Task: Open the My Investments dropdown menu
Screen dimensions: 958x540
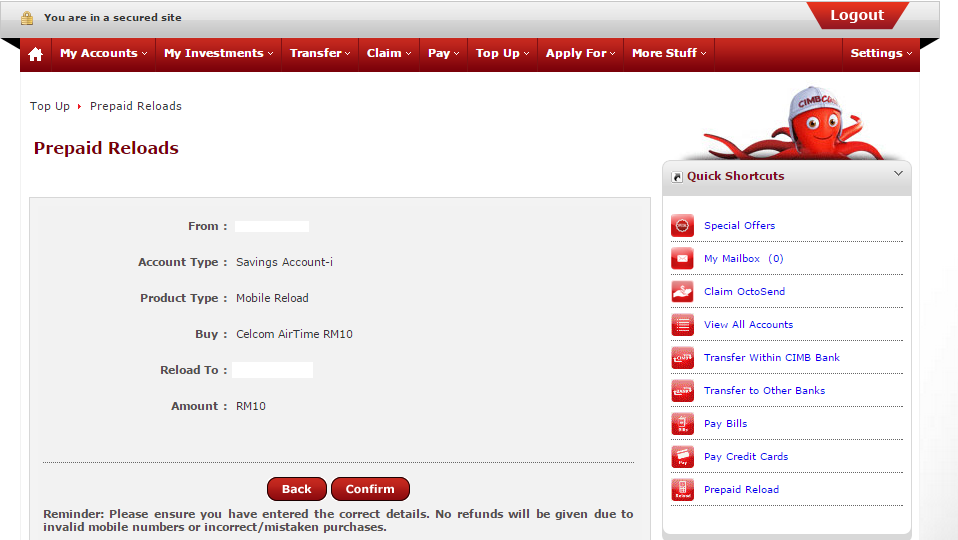Action: point(219,54)
